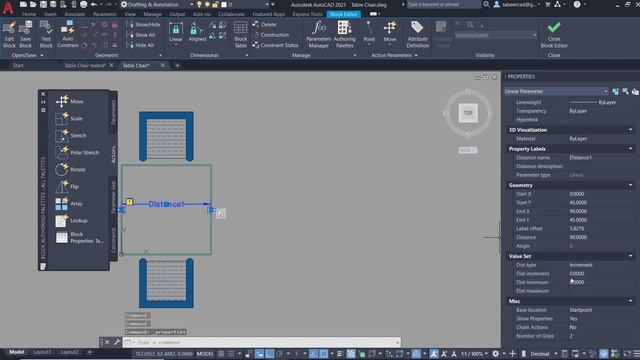Click the Save Block icon
640x360 pixels.
(x=25, y=35)
